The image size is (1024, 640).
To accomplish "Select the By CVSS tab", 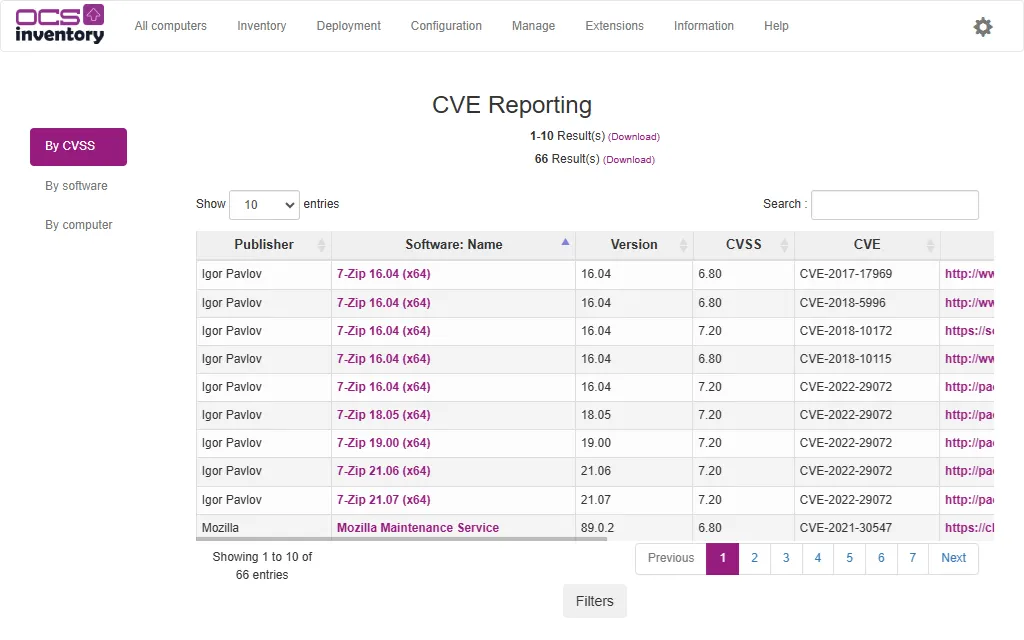I will (78, 146).
